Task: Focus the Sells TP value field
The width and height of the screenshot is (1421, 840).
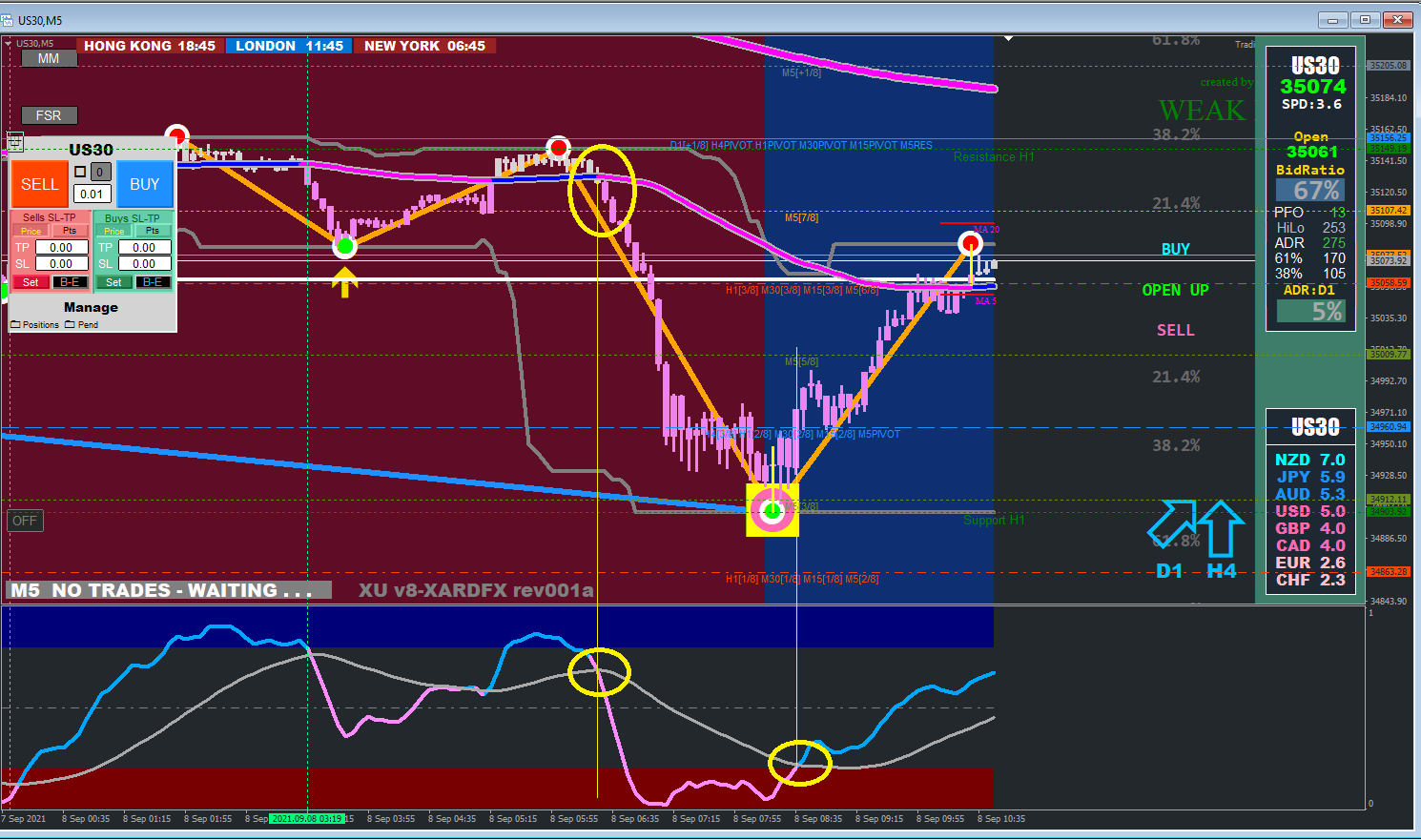Action: point(62,248)
